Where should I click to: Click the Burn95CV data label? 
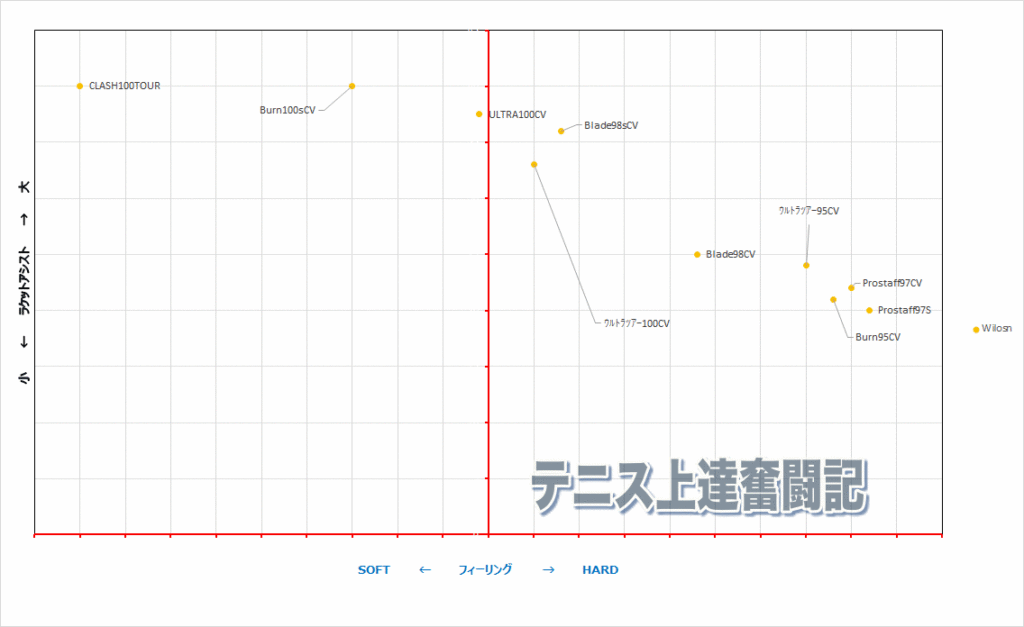coord(878,337)
